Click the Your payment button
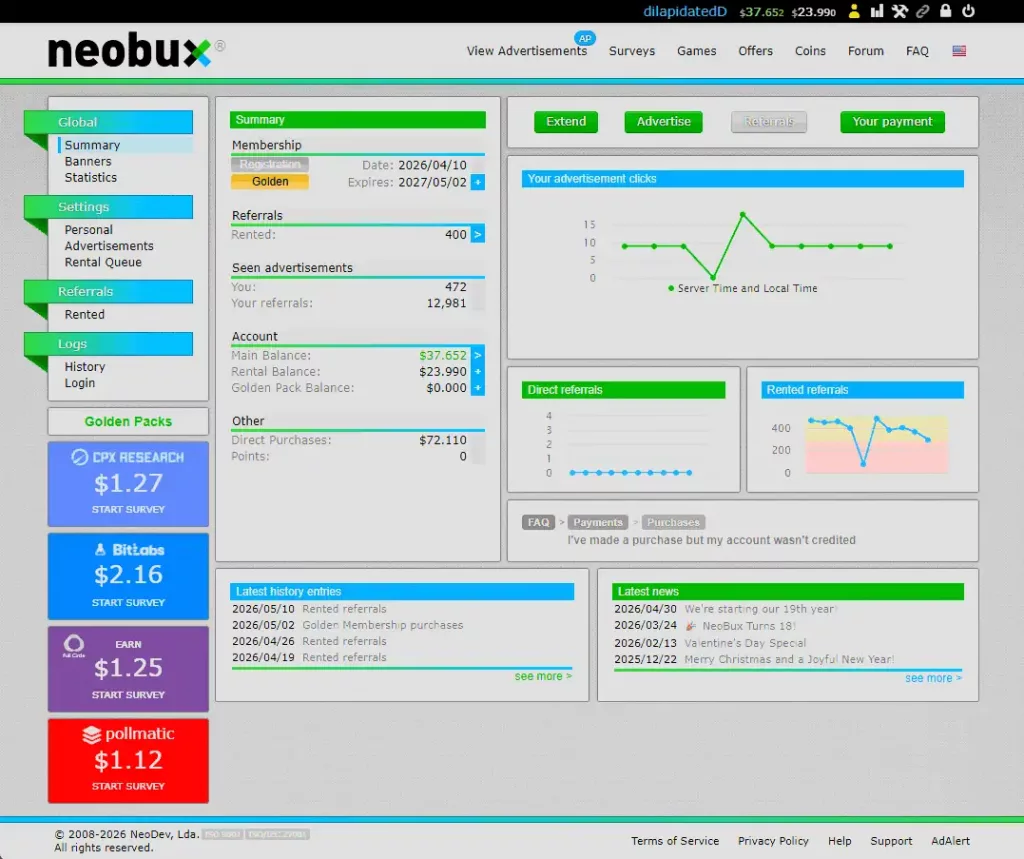The width and height of the screenshot is (1024, 859). coord(892,122)
